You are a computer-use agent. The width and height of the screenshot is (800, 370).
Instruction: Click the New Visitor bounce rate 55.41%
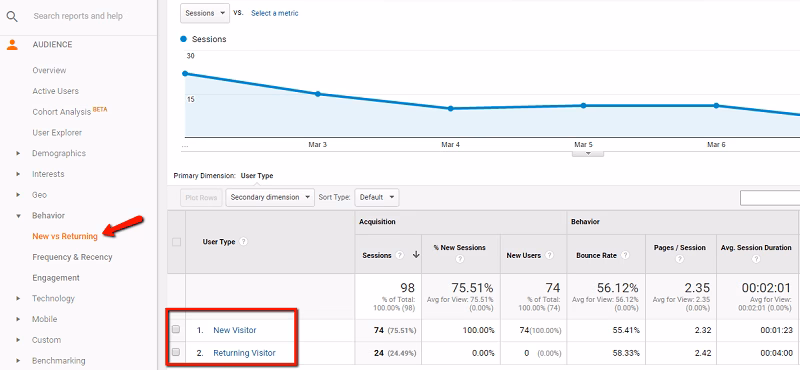point(626,330)
